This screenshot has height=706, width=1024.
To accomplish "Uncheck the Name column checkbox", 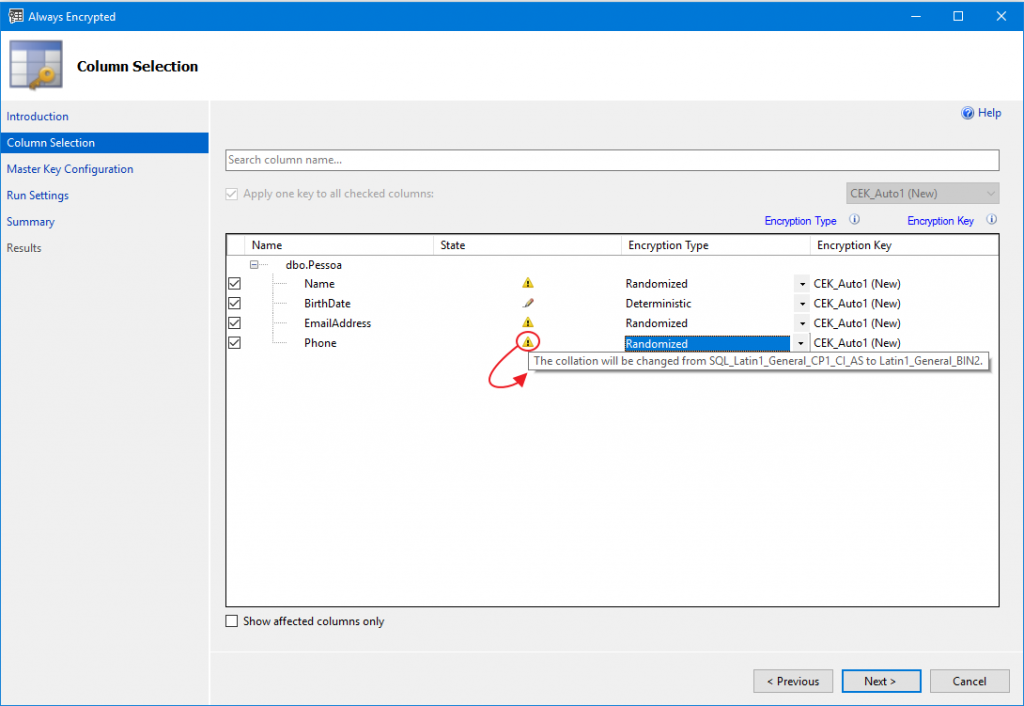I will click(233, 283).
